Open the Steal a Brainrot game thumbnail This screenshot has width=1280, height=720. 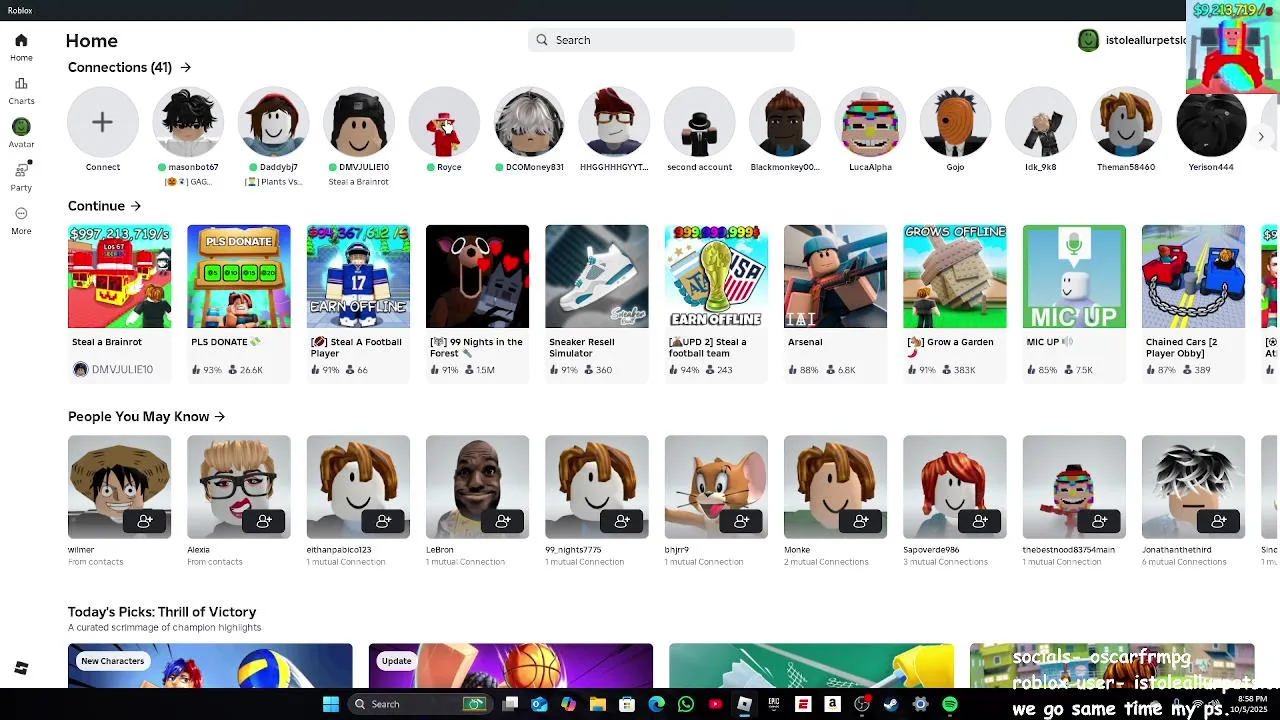point(119,276)
